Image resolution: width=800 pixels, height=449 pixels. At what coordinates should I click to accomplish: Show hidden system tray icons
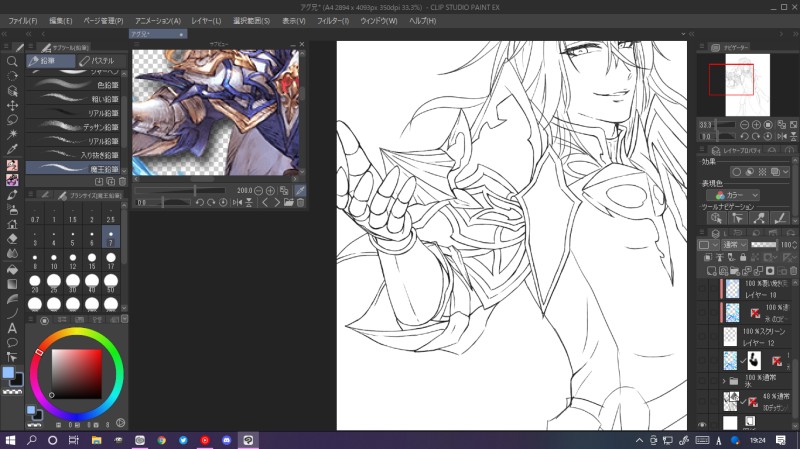point(639,440)
